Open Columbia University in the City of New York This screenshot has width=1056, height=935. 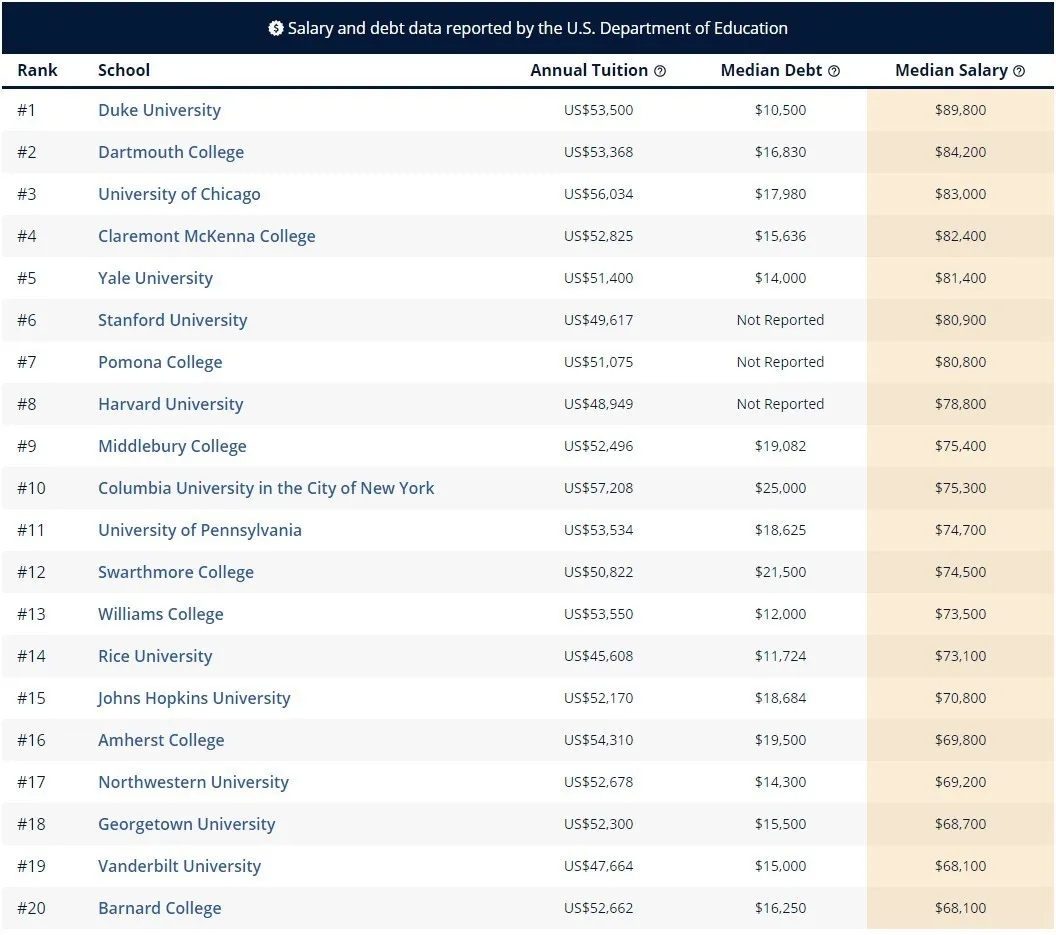point(266,488)
